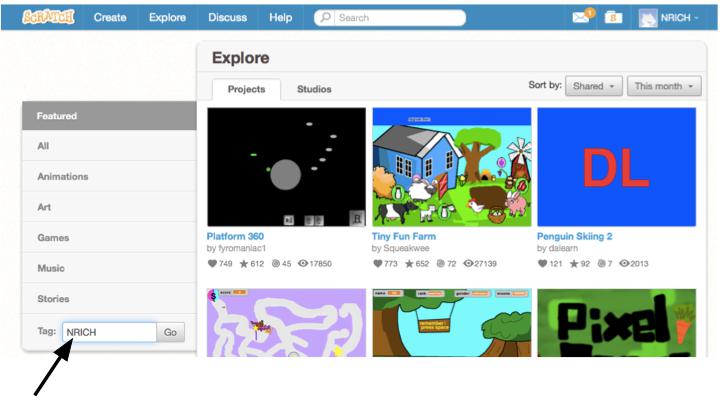The height and width of the screenshot is (401, 725).
Task: Switch to the Studios tab
Action: coord(314,89)
